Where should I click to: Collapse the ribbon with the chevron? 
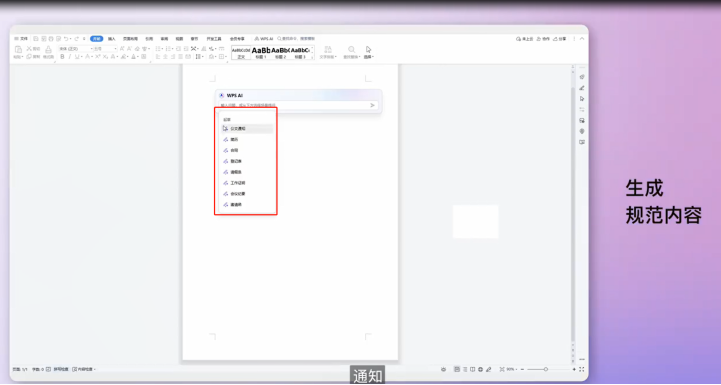(x=582, y=39)
